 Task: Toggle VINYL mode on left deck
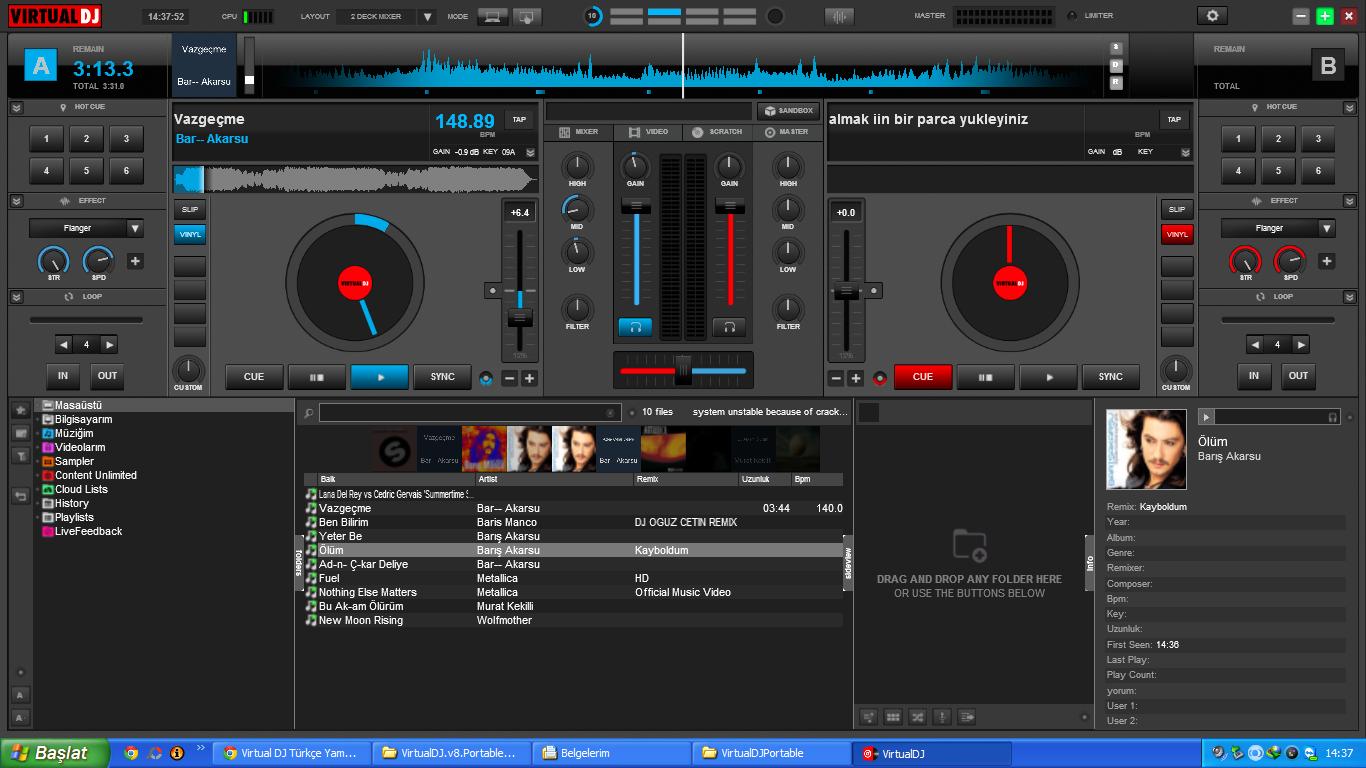pos(190,234)
